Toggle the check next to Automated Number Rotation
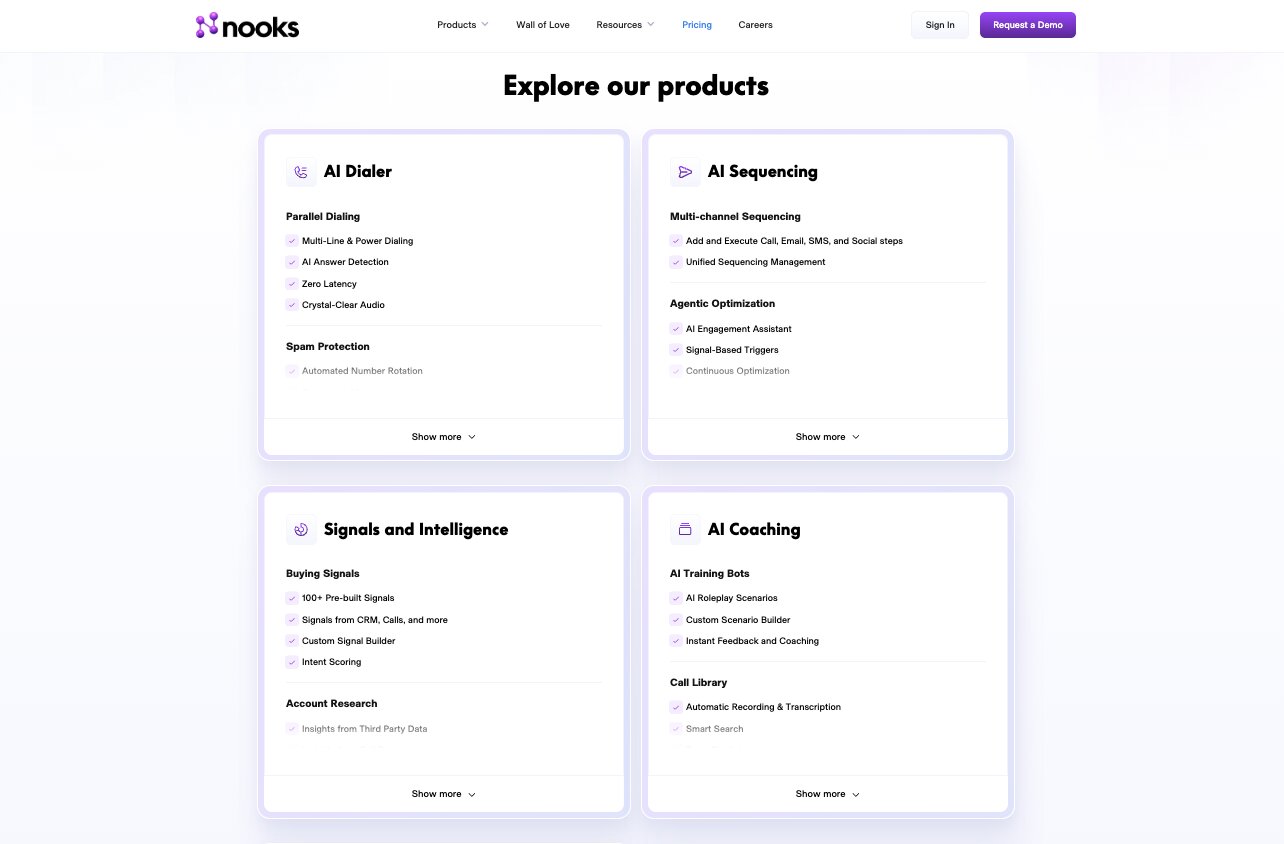Image resolution: width=1284 pixels, height=844 pixels. (x=292, y=370)
